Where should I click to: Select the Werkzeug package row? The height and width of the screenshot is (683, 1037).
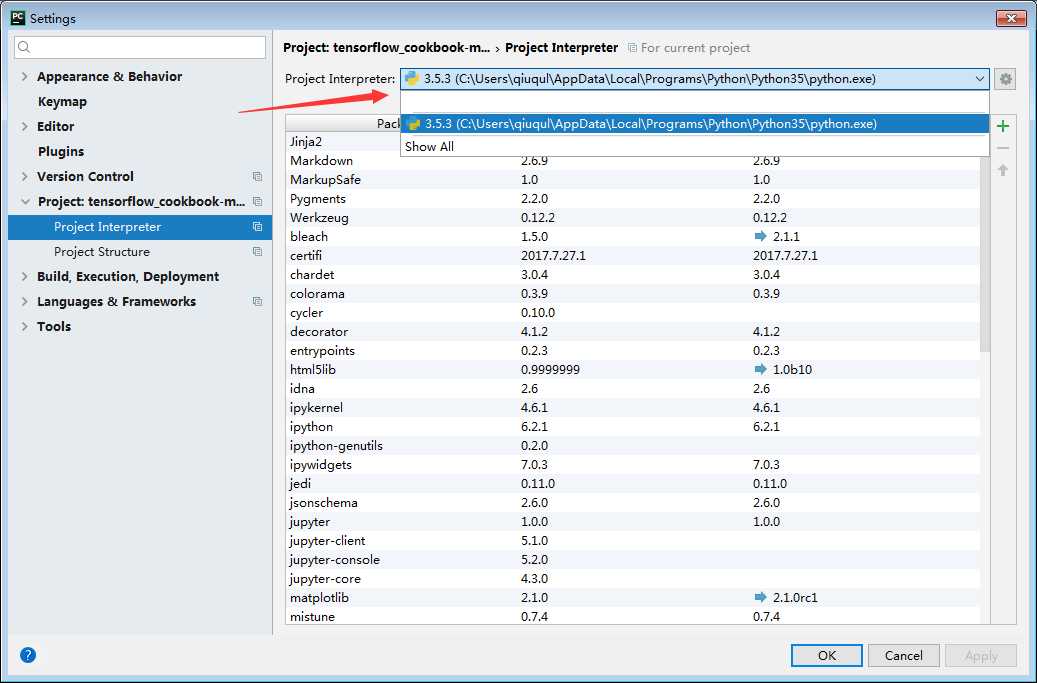point(633,218)
